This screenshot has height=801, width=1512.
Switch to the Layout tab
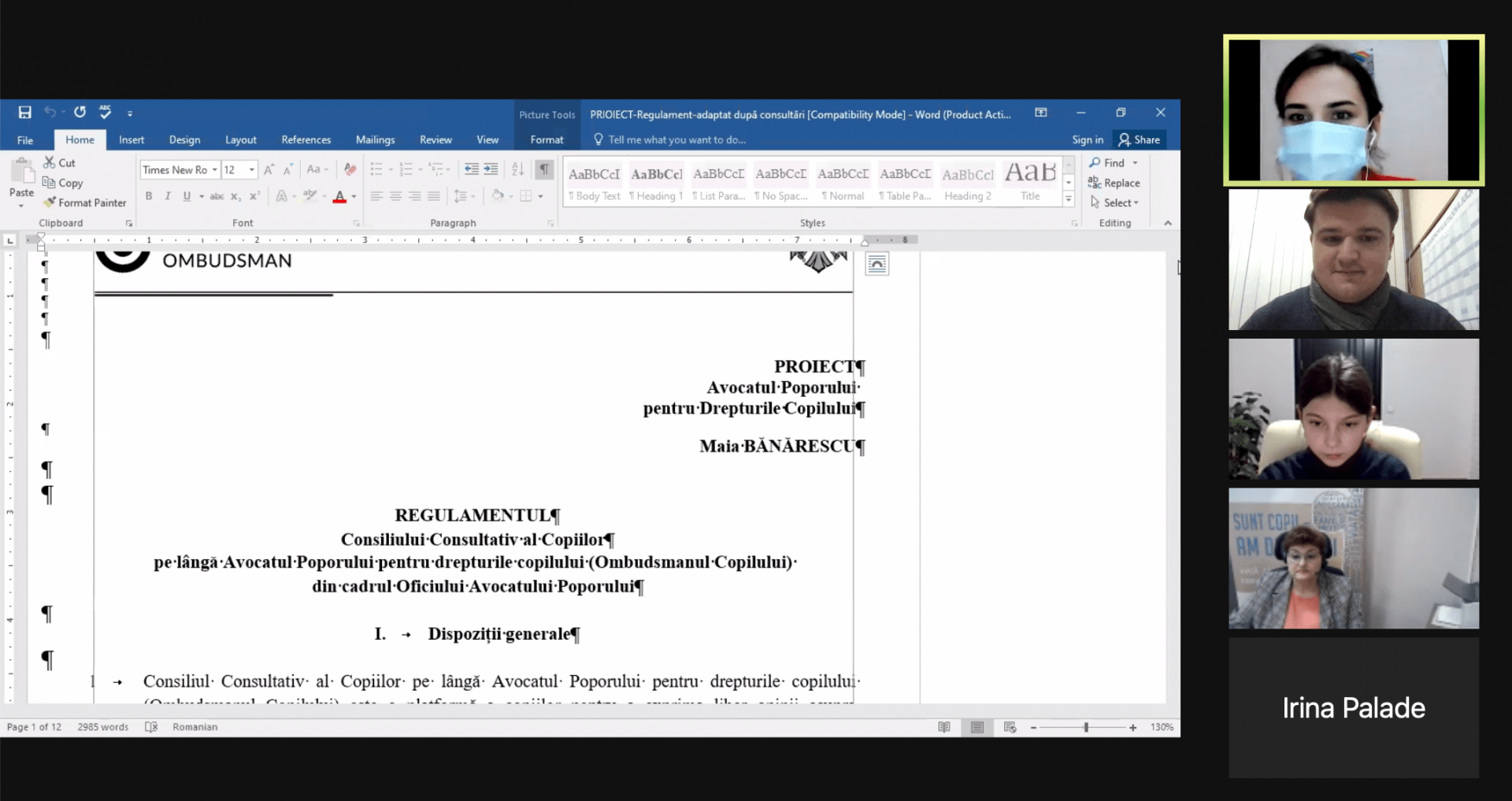pos(241,139)
